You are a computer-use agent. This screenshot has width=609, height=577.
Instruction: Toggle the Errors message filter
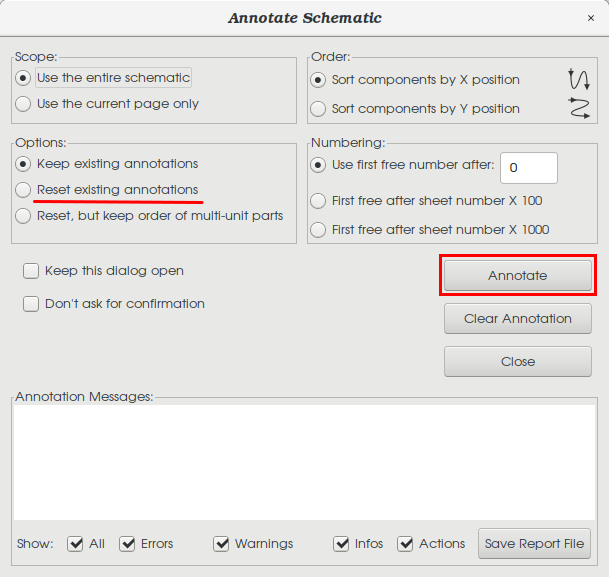coord(127,544)
